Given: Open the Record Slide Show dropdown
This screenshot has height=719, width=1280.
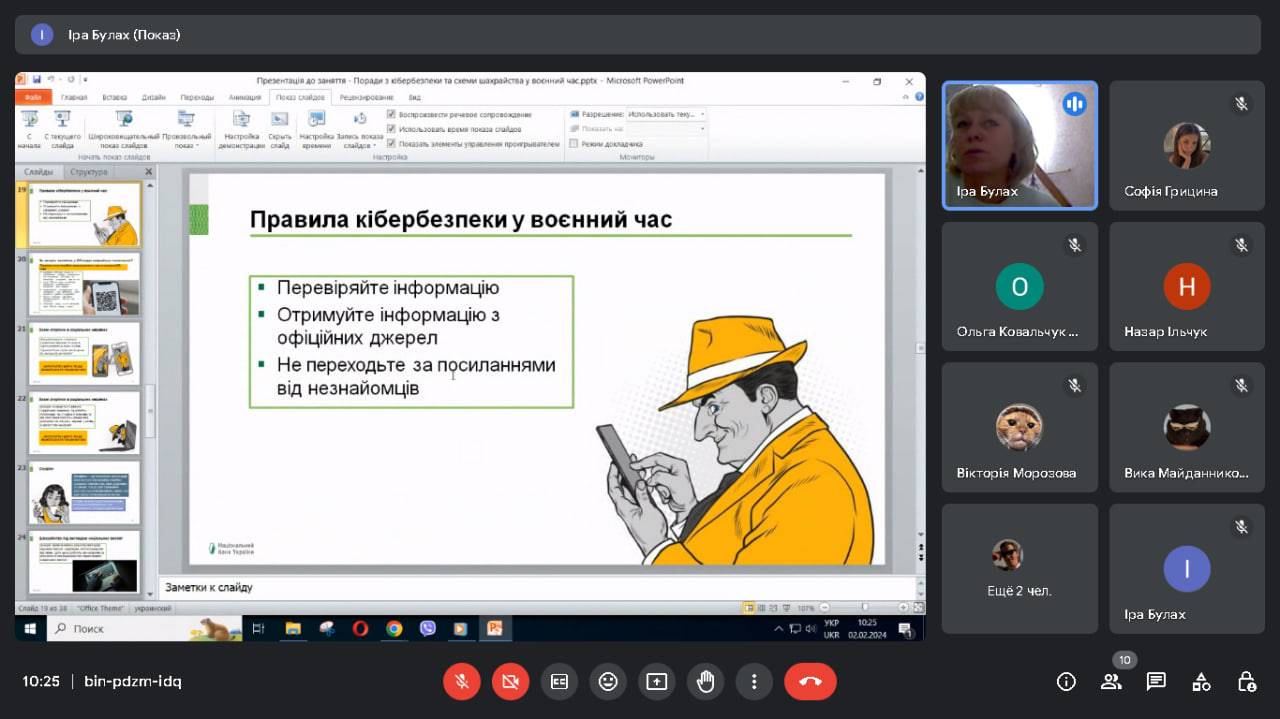Looking at the screenshot, I should tap(359, 130).
